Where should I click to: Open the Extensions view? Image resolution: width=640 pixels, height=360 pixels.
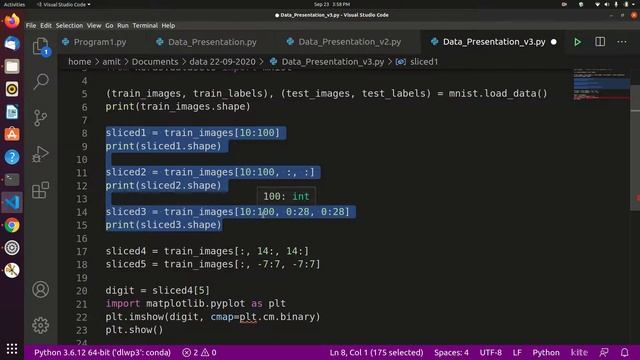40,190
